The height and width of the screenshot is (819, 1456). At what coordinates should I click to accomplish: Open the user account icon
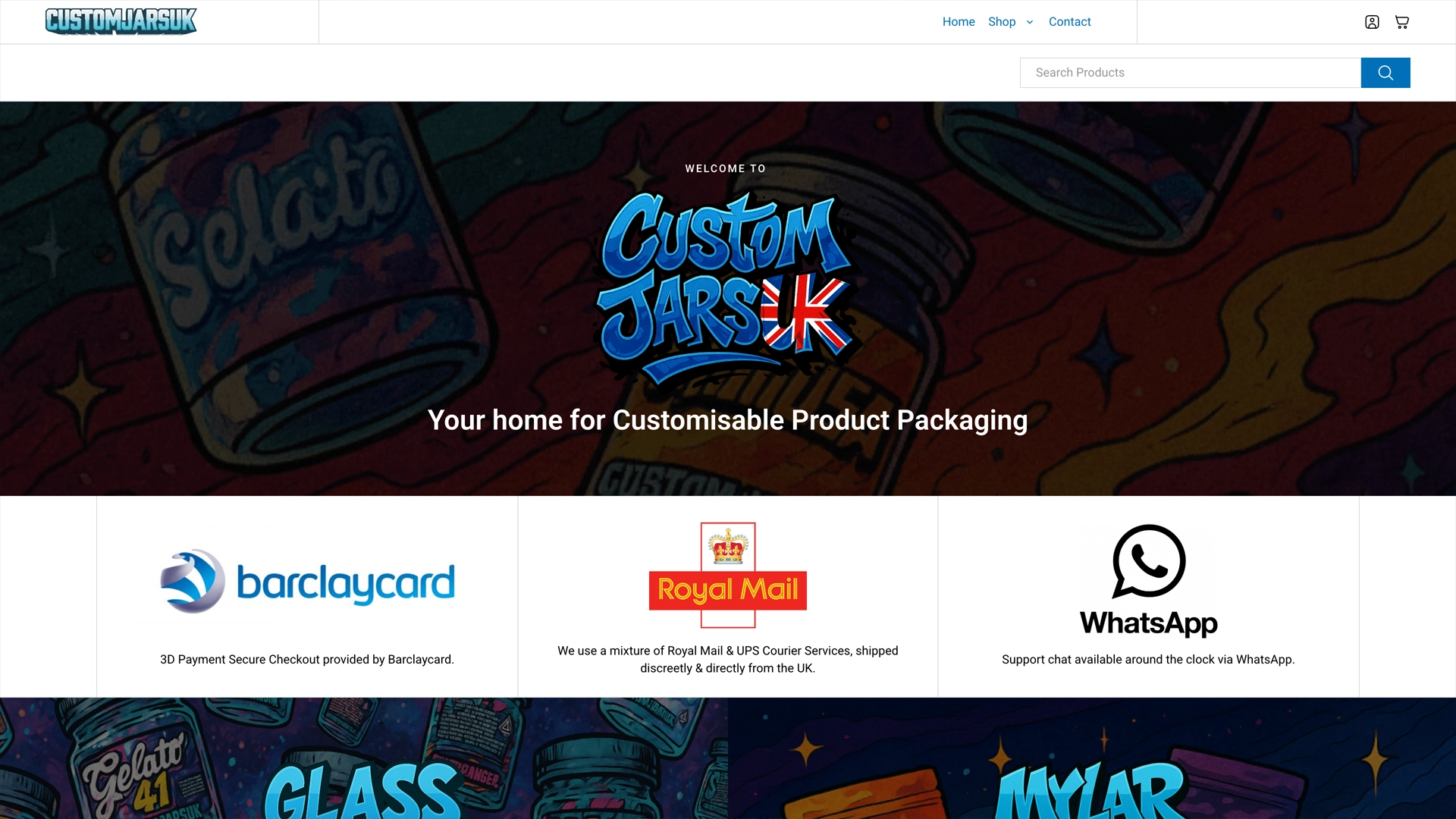(1372, 22)
